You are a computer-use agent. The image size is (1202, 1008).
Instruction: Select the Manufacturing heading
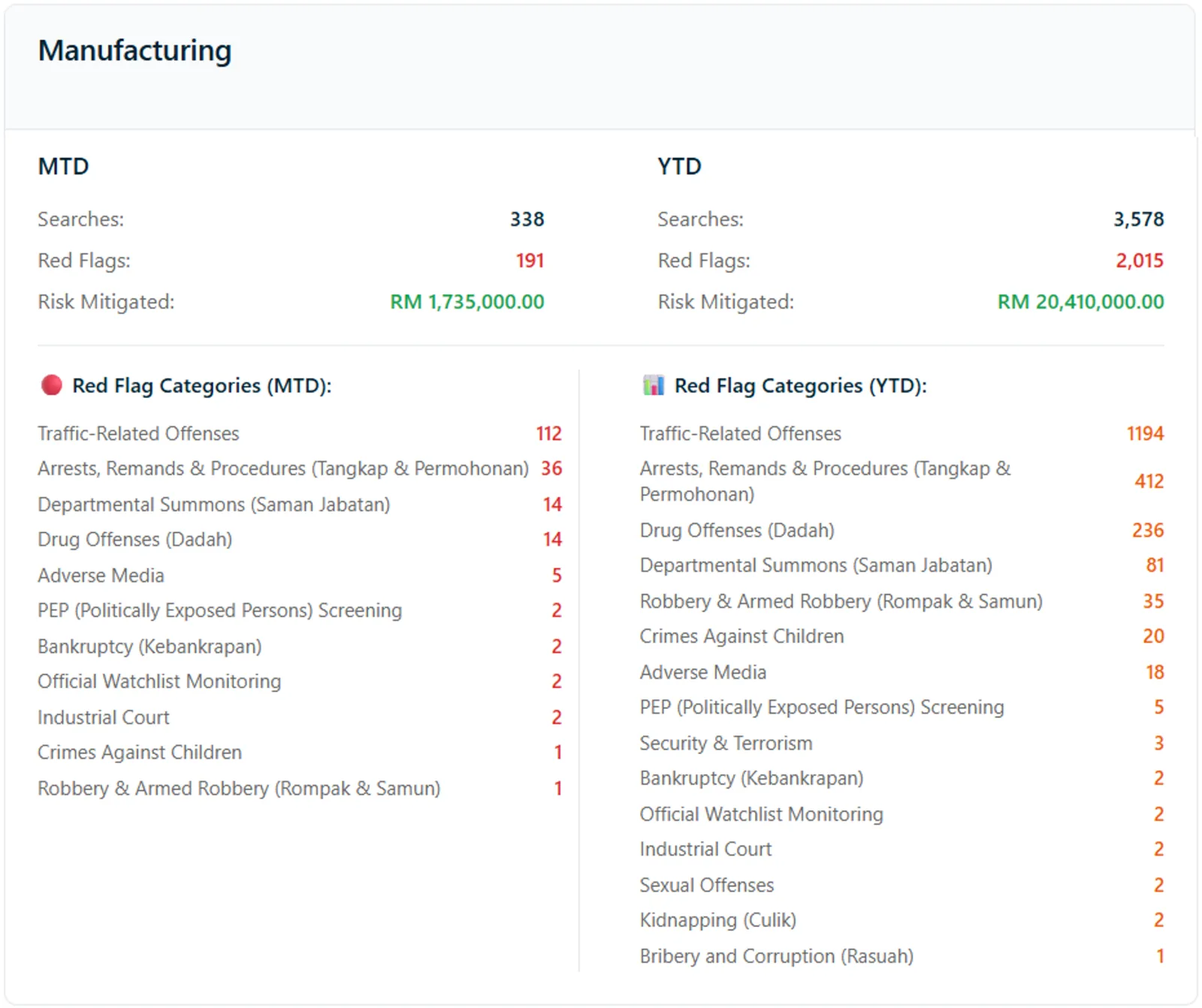134,50
